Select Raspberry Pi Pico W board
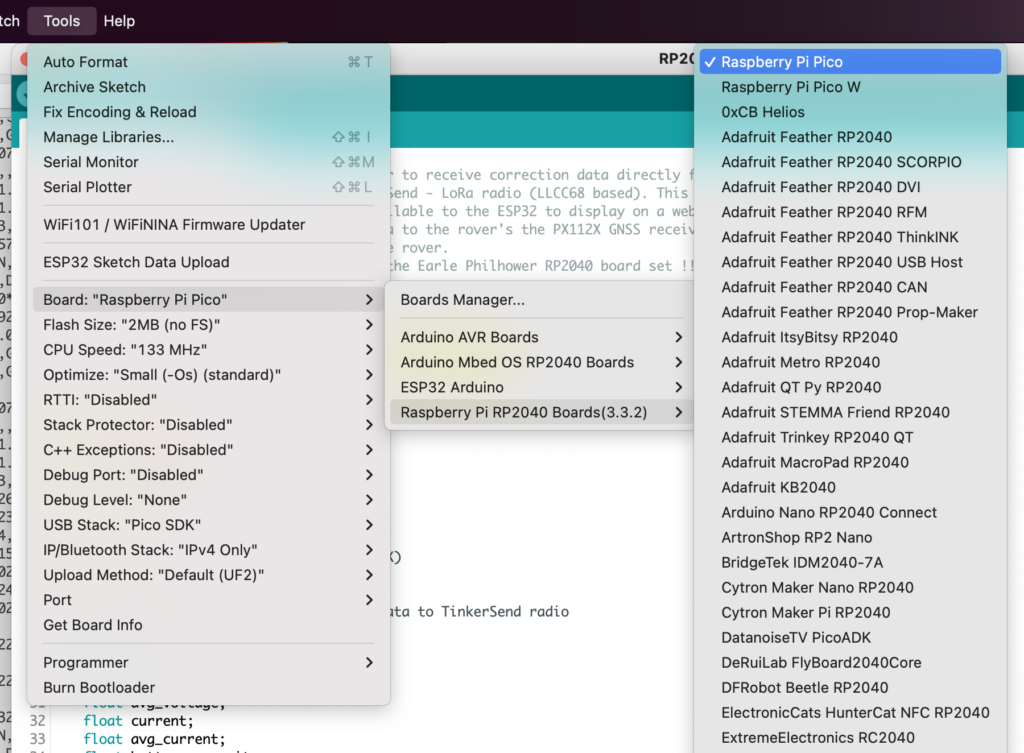The image size is (1024, 753). coord(850,87)
